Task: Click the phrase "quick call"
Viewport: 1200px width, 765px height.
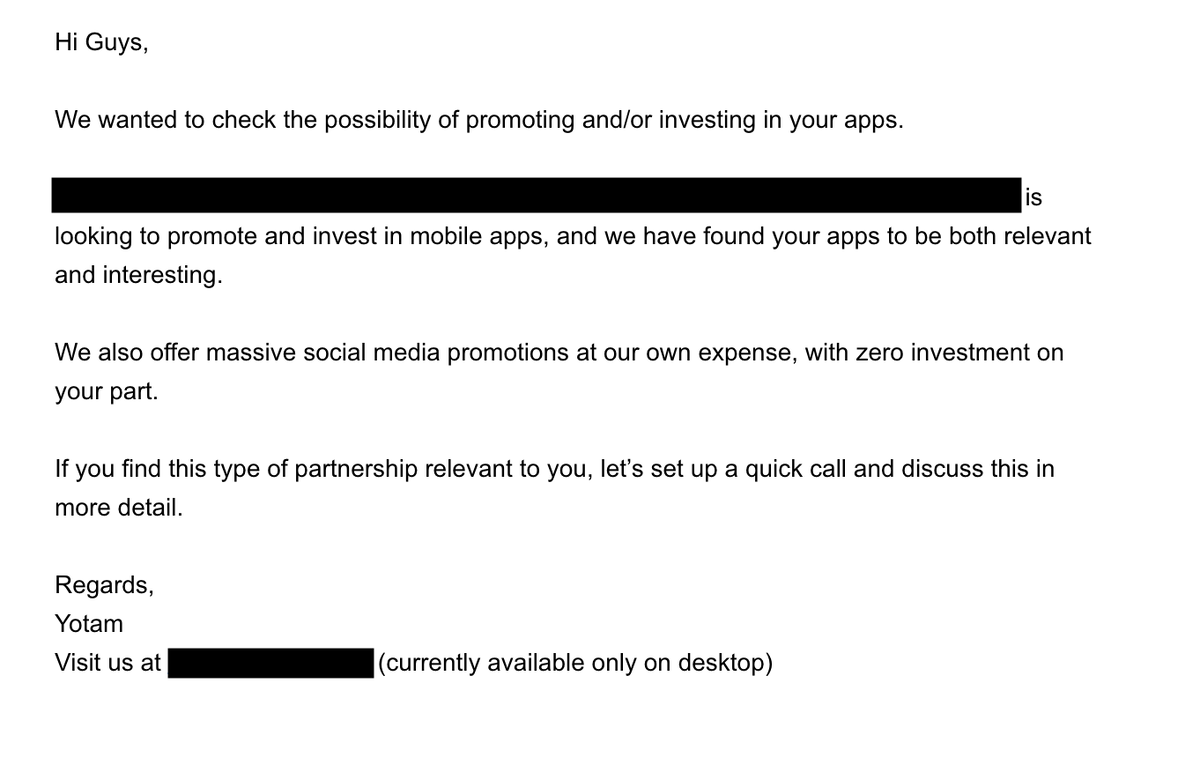Action: tap(794, 469)
